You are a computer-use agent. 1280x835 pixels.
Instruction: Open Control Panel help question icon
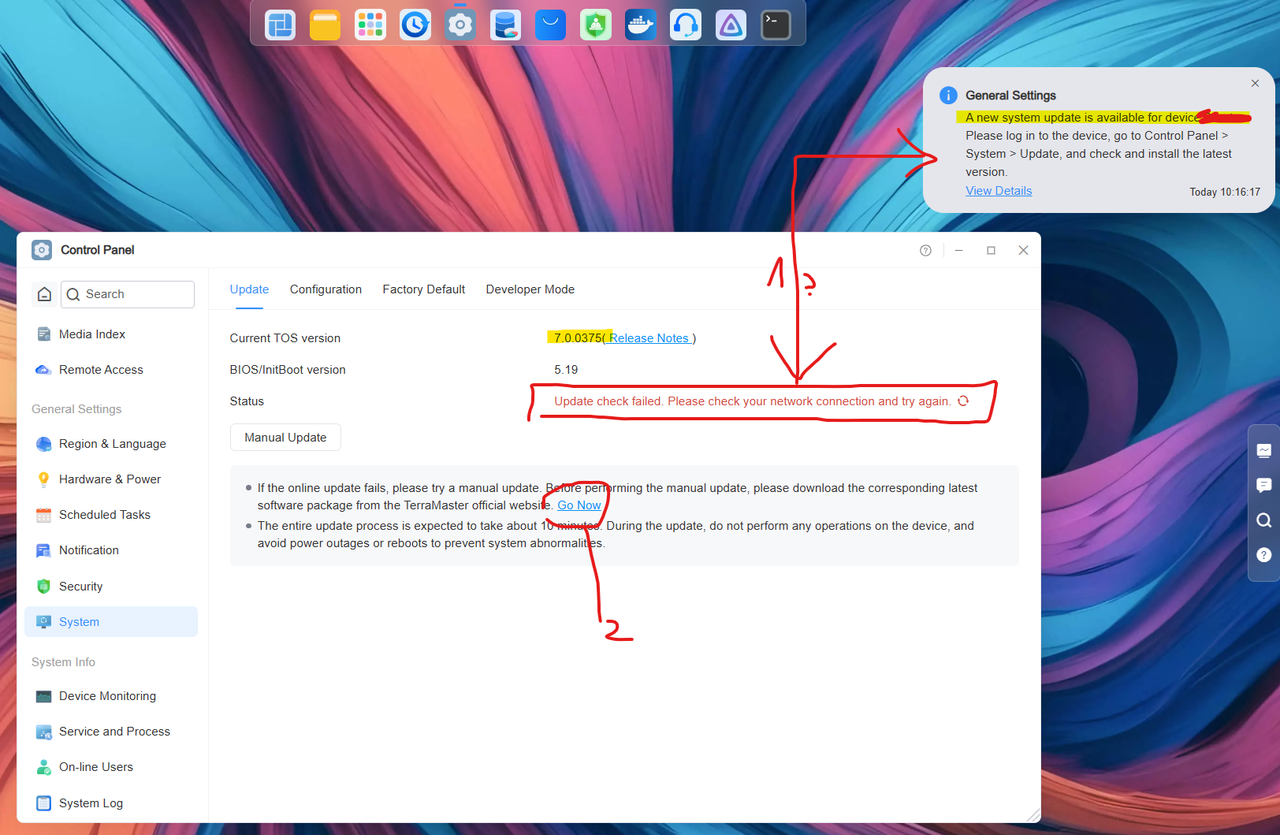[x=926, y=250]
